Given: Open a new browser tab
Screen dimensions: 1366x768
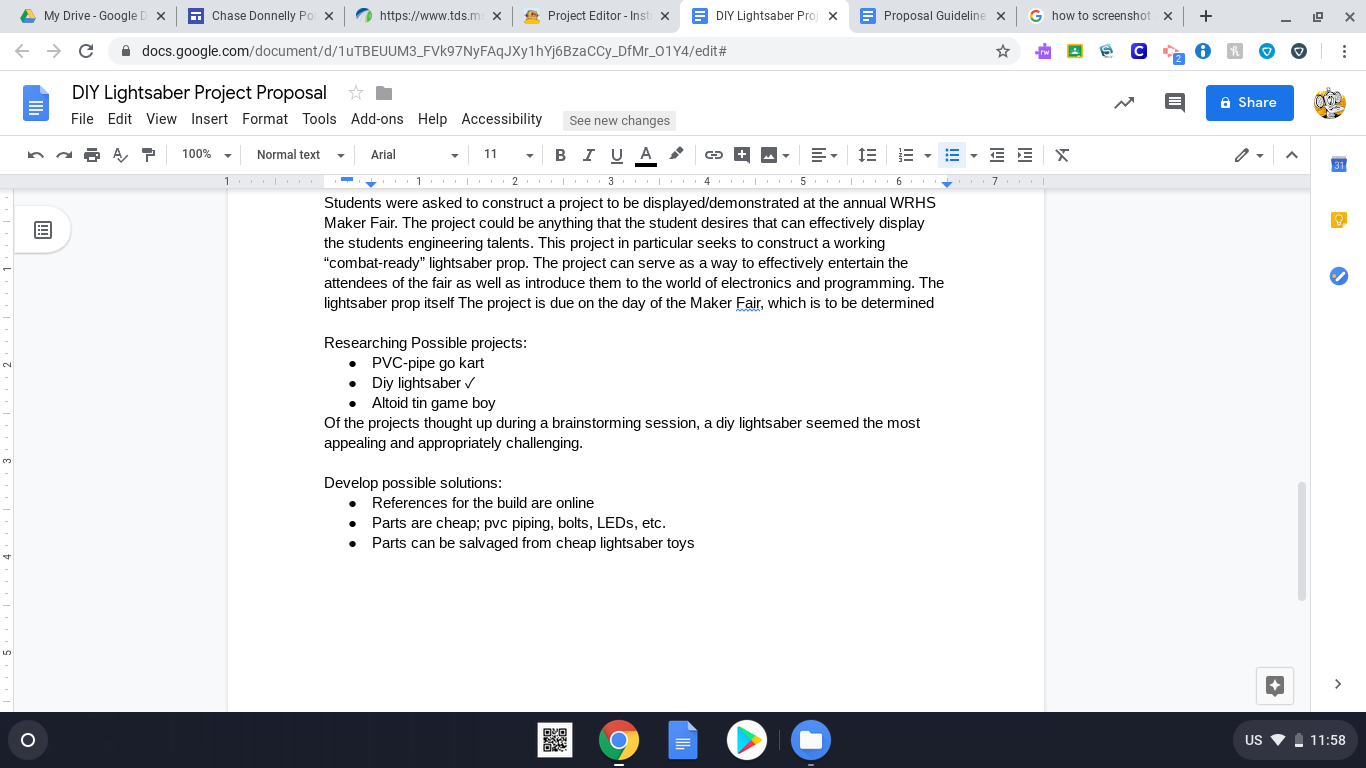Looking at the screenshot, I should click(x=1206, y=16).
